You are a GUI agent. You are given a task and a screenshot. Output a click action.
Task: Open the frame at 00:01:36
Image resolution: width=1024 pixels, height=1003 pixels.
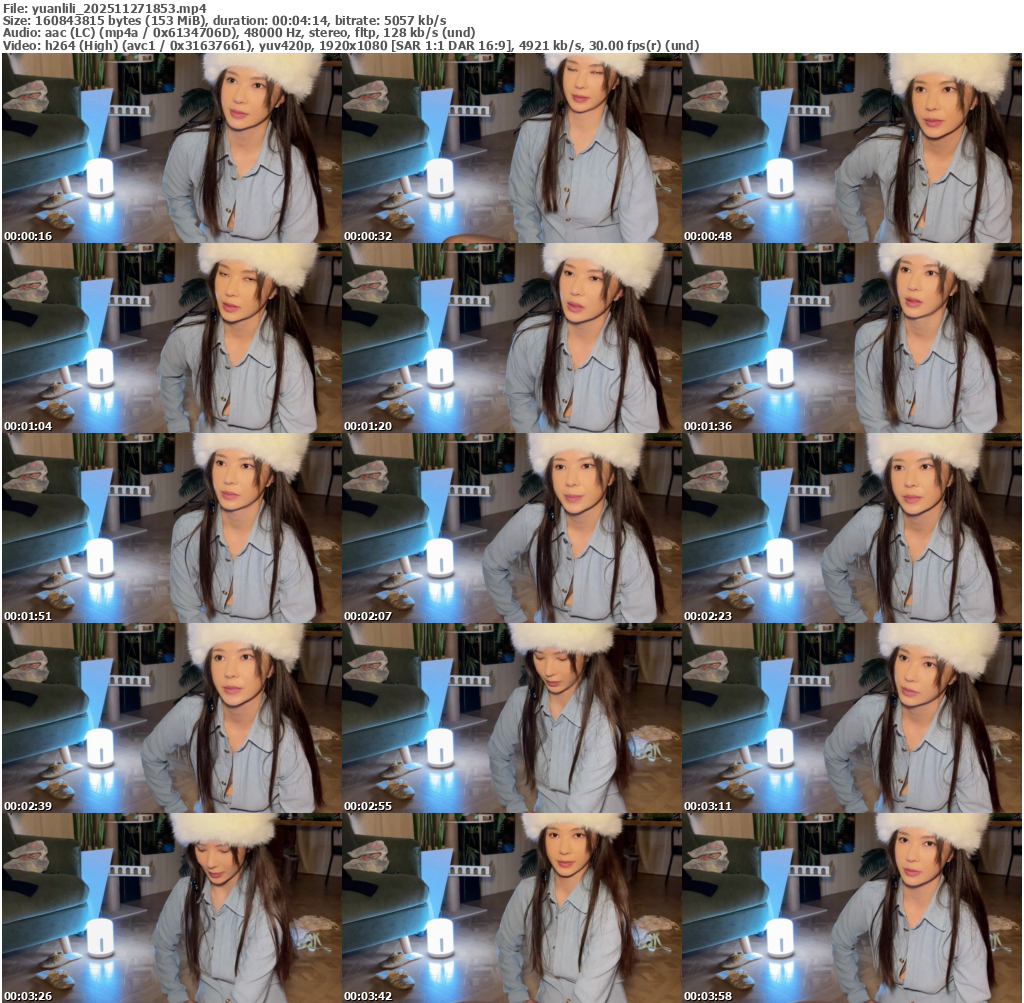[852, 338]
